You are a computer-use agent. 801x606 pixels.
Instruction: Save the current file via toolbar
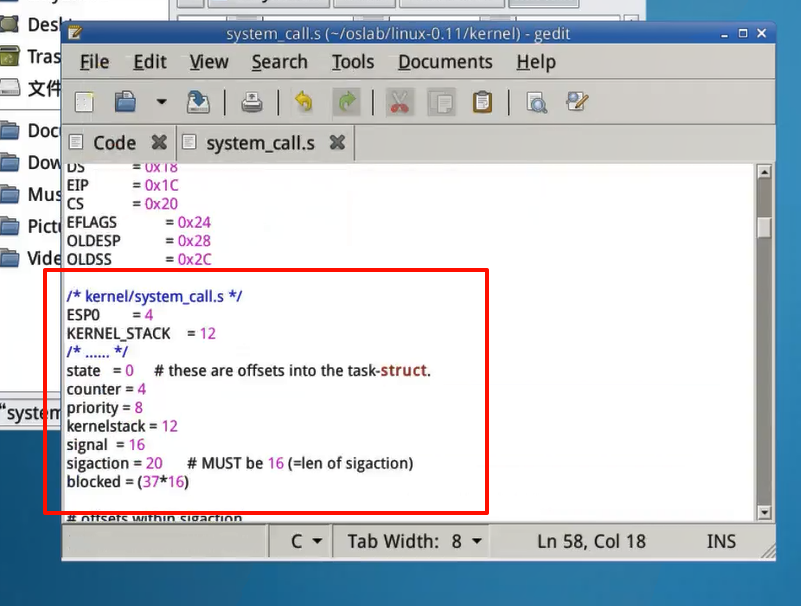coord(198,102)
